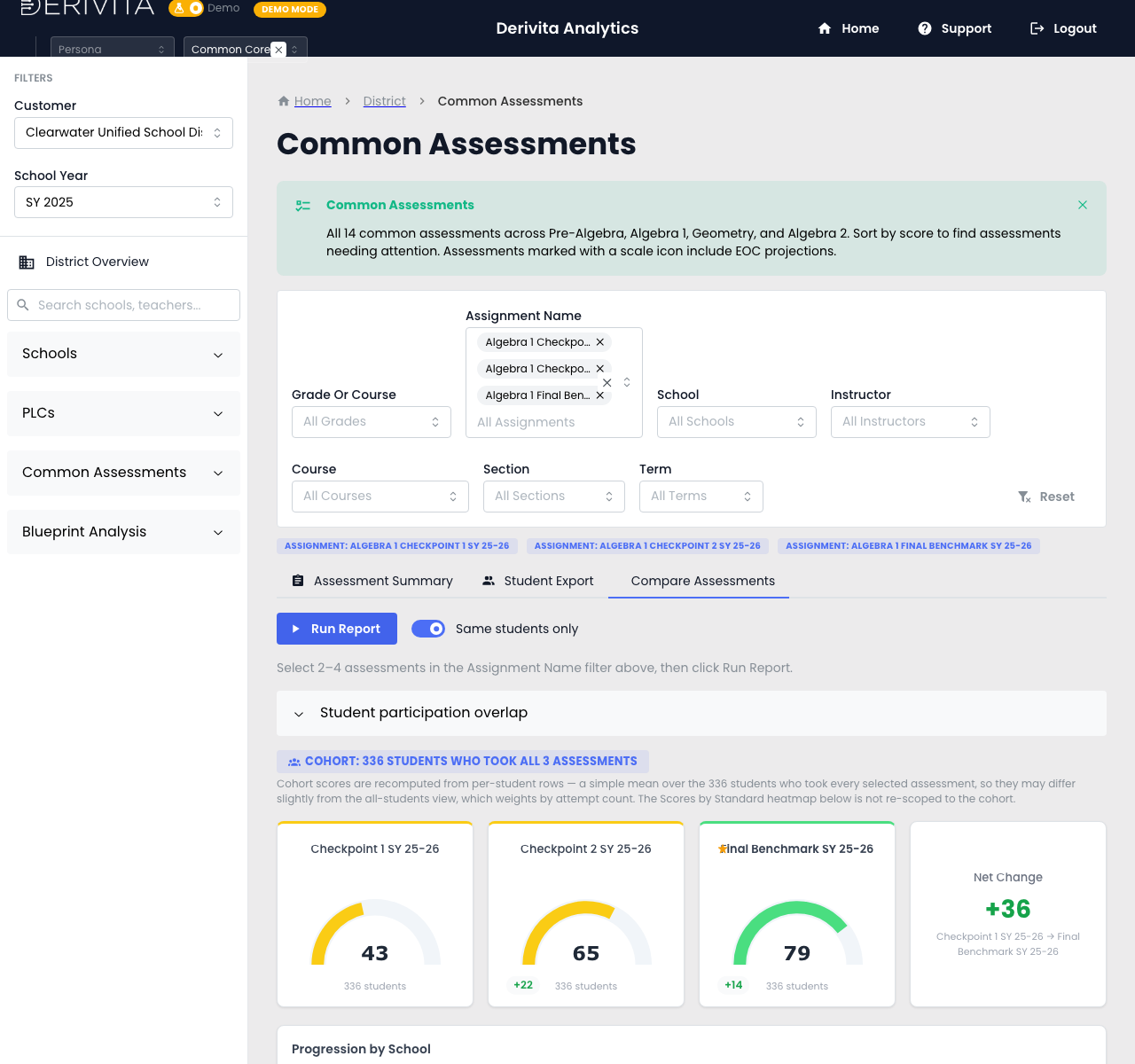The image size is (1135, 1064).
Task: Clear the Common Core selection at top
Action: [x=278, y=50]
